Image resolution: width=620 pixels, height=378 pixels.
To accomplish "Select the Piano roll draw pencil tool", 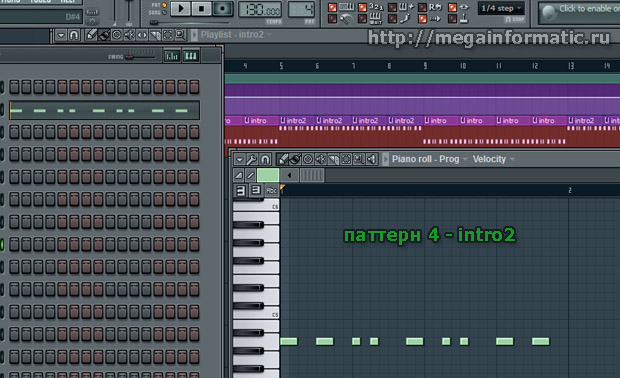I will click(282, 159).
